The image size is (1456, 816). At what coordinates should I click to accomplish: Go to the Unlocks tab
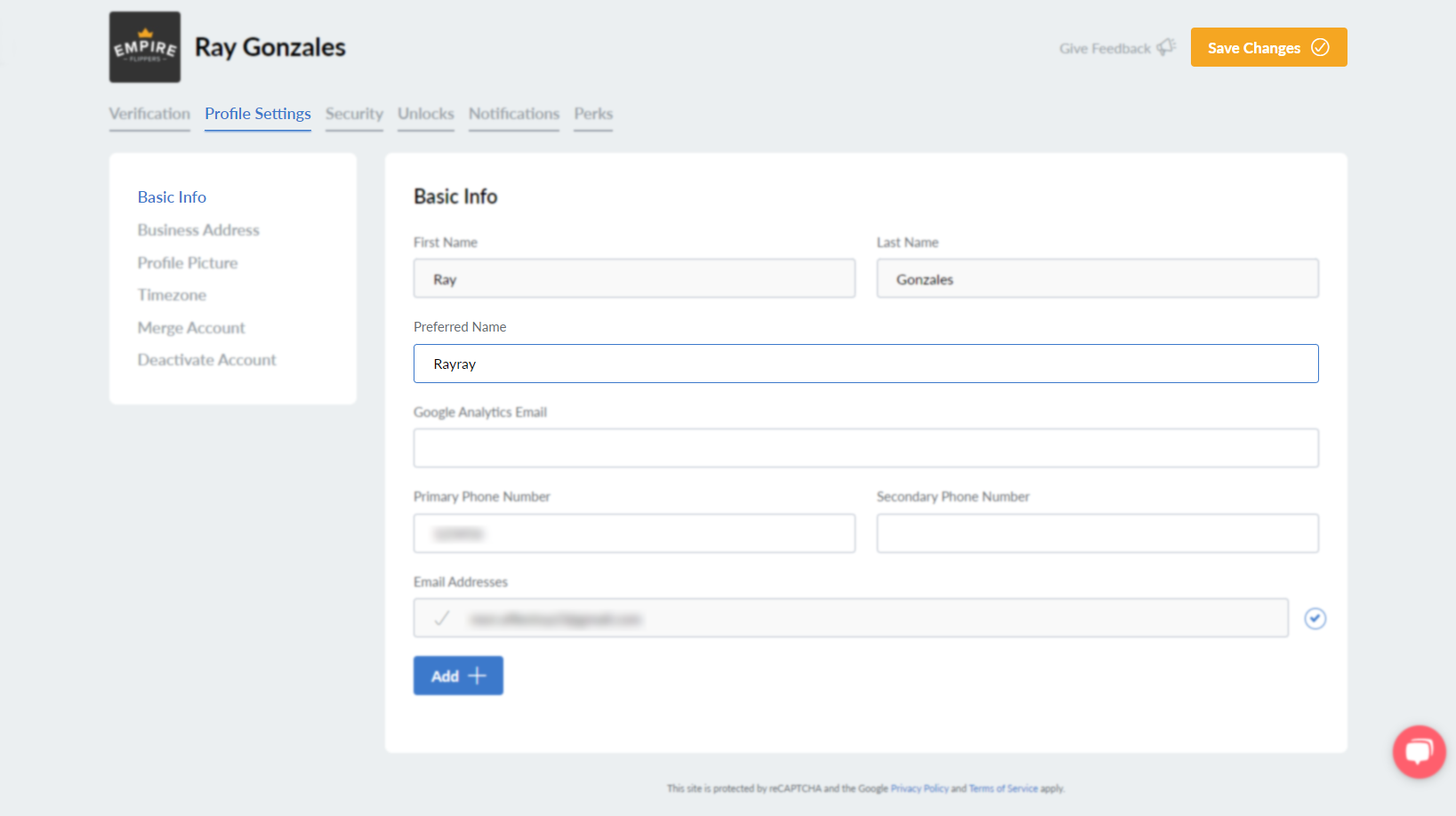coord(425,114)
